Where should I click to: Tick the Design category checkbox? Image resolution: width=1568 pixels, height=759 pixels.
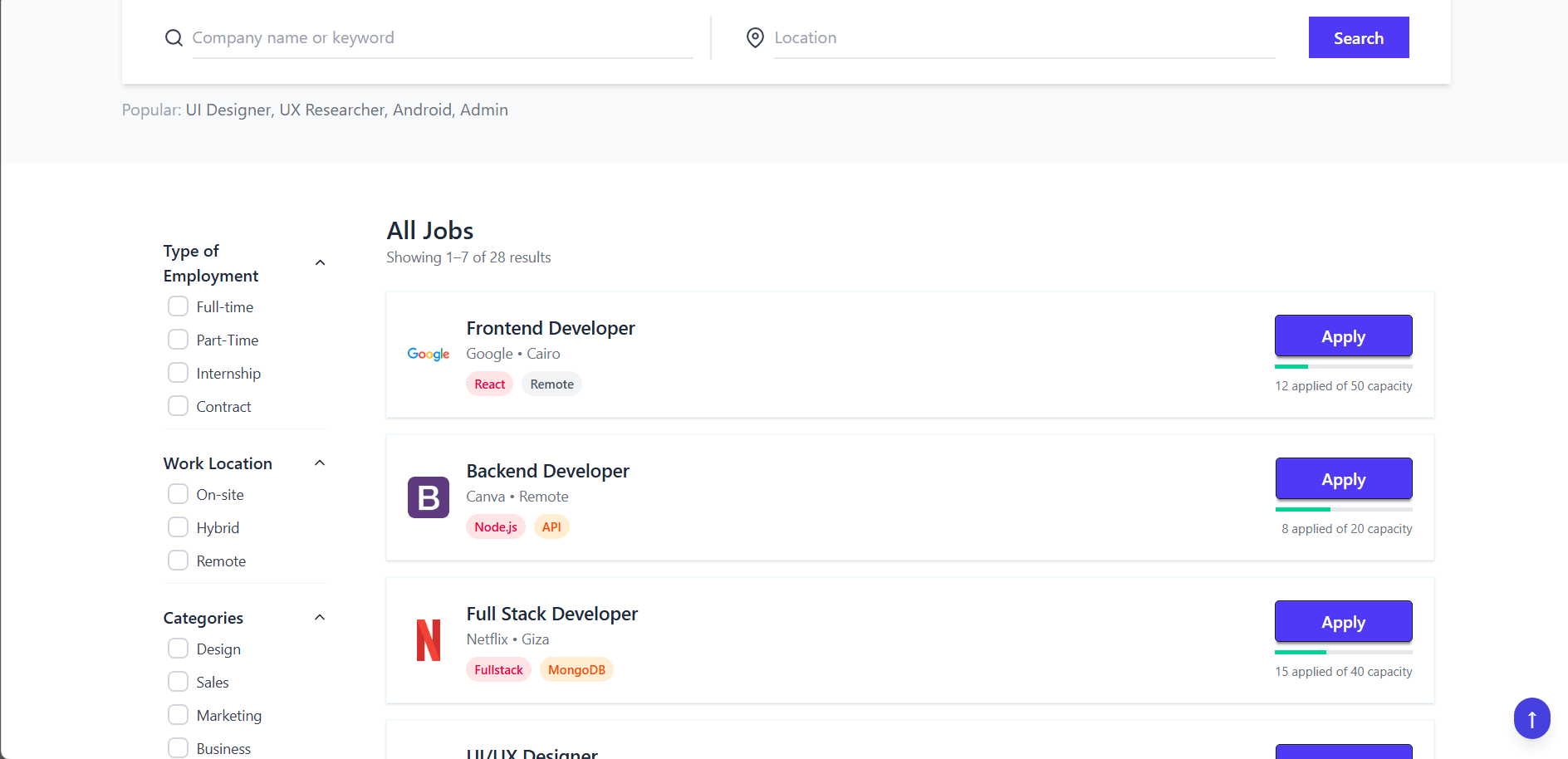coord(178,649)
